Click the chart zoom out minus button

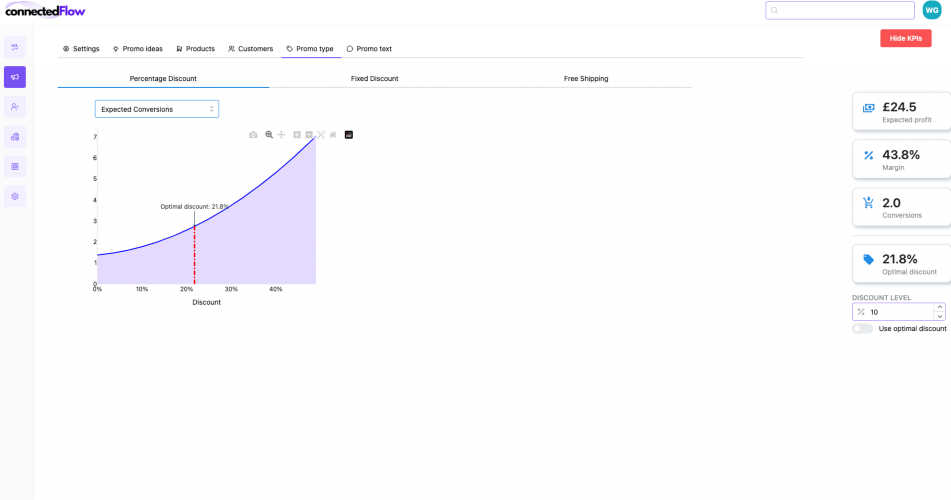click(x=309, y=135)
